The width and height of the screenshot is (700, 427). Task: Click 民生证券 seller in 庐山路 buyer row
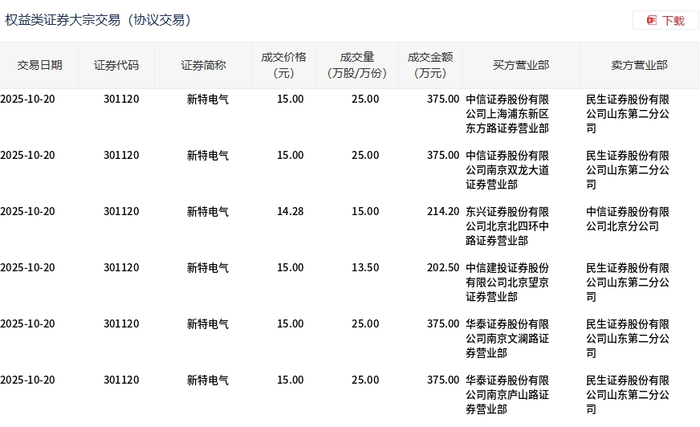pos(628,395)
